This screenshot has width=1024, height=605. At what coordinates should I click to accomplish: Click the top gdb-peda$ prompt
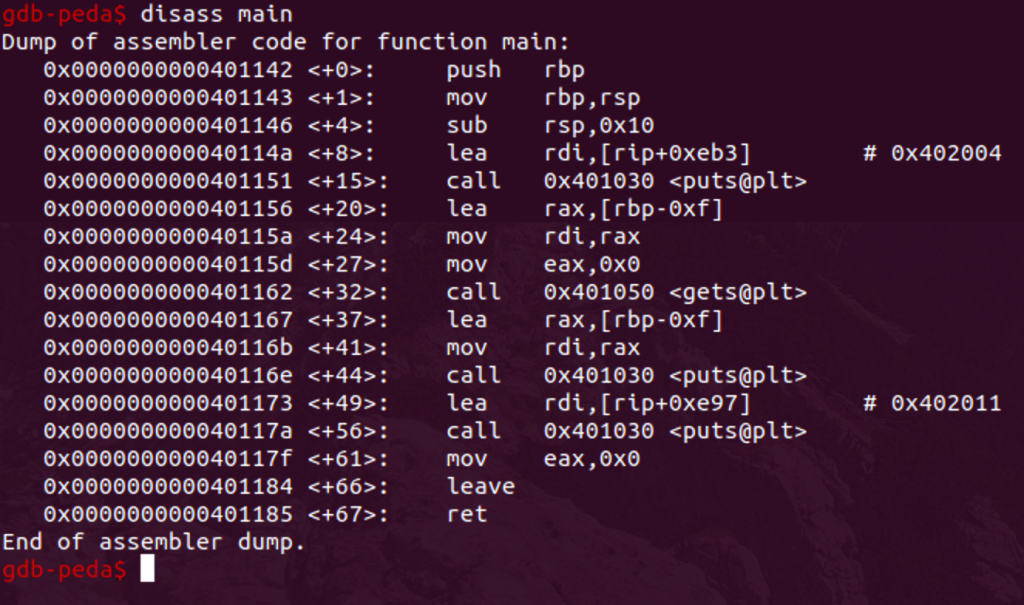click(x=64, y=14)
